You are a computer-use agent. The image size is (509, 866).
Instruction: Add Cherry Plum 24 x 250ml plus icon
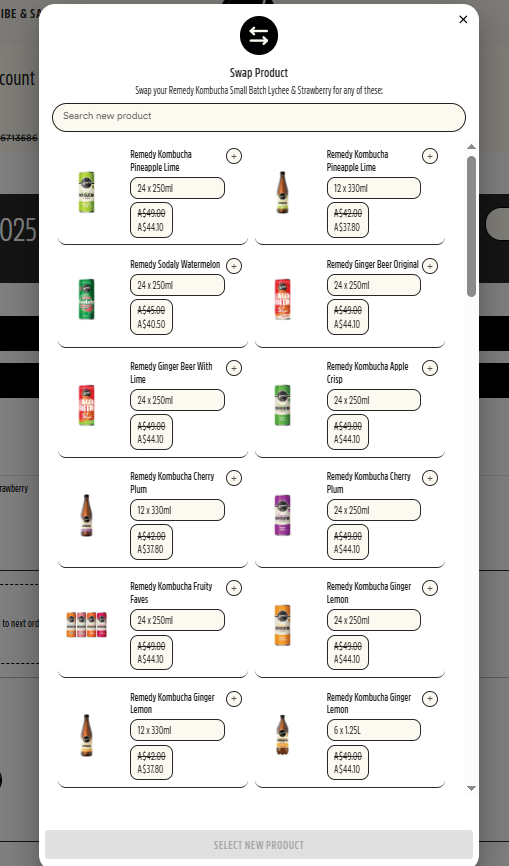[x=430, y=478]
